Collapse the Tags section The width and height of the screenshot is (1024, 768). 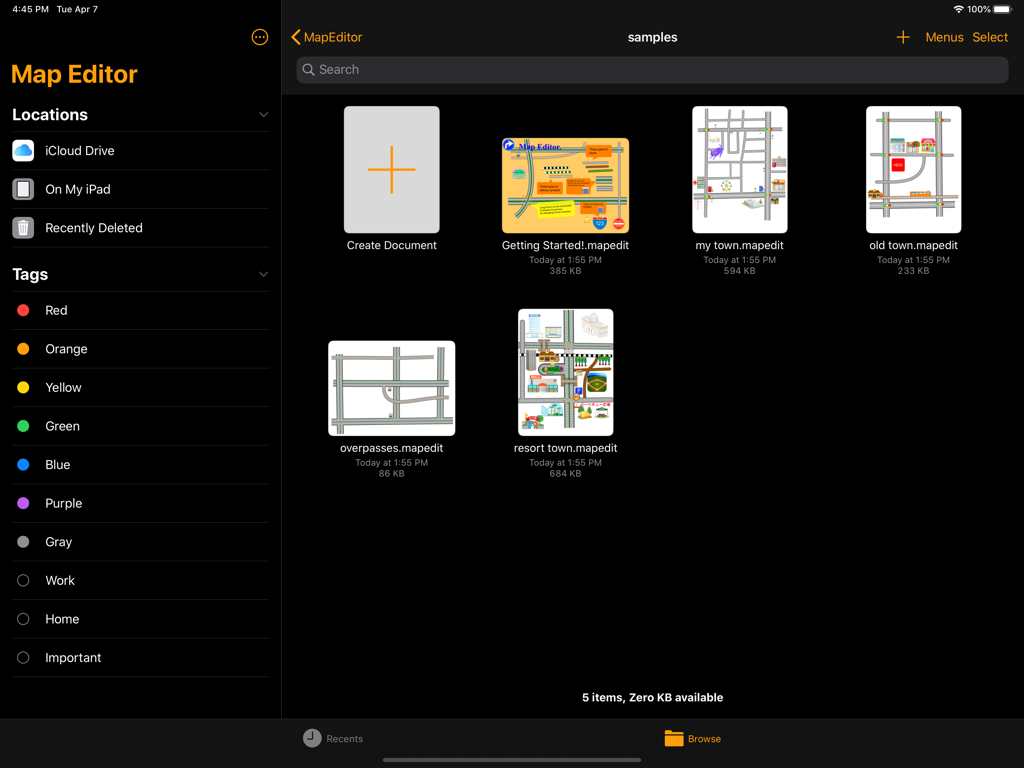point(263,273)
